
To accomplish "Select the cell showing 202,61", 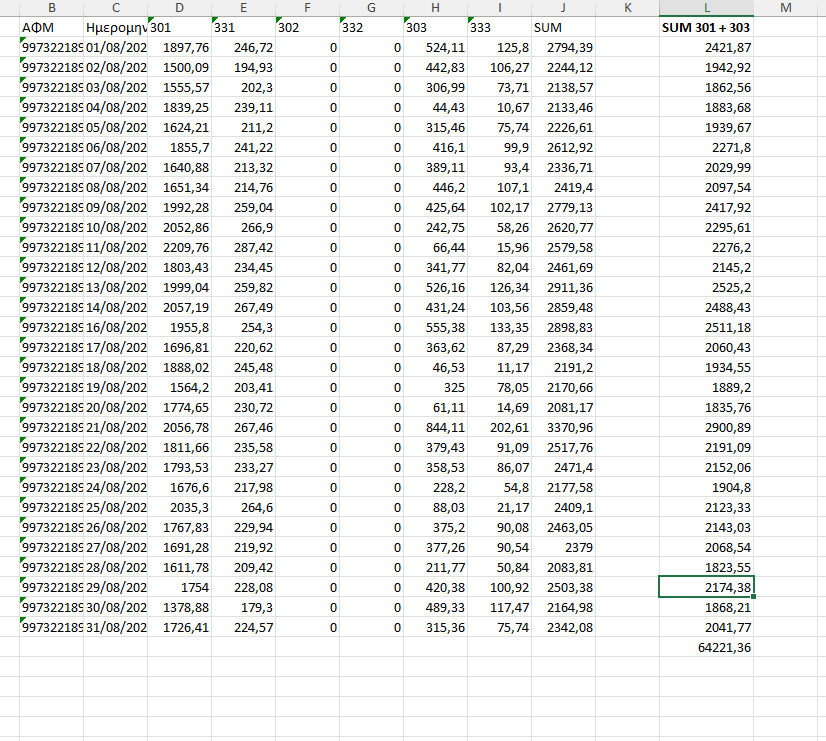I will 499,427.
